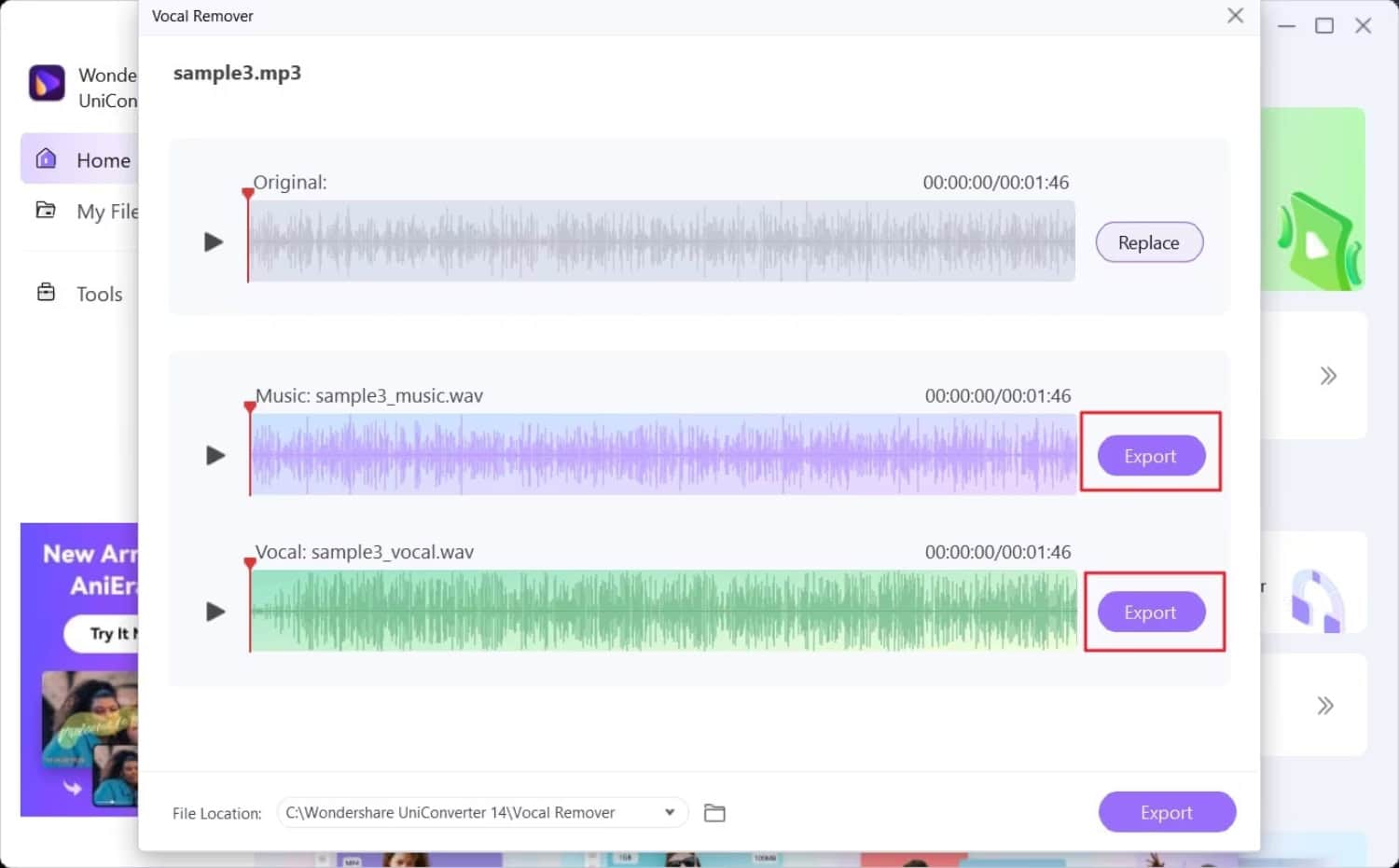The width and height of the screenshot is (1399, 868).
Task: Click the Vocal Remover window title
Action: 202,16
